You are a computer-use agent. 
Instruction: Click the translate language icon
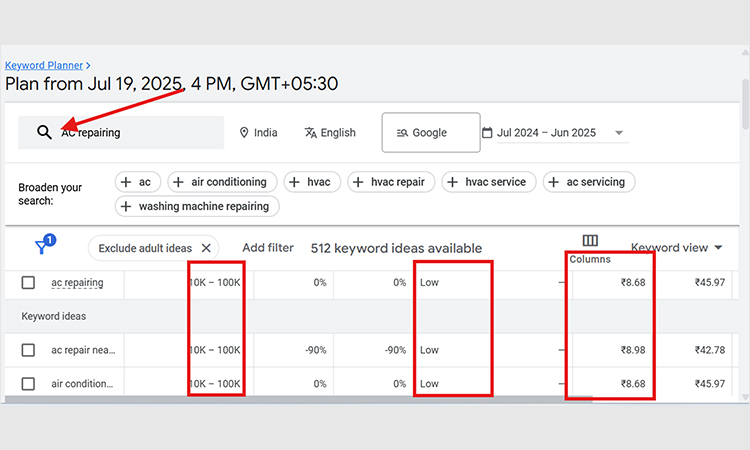point(311,132)
